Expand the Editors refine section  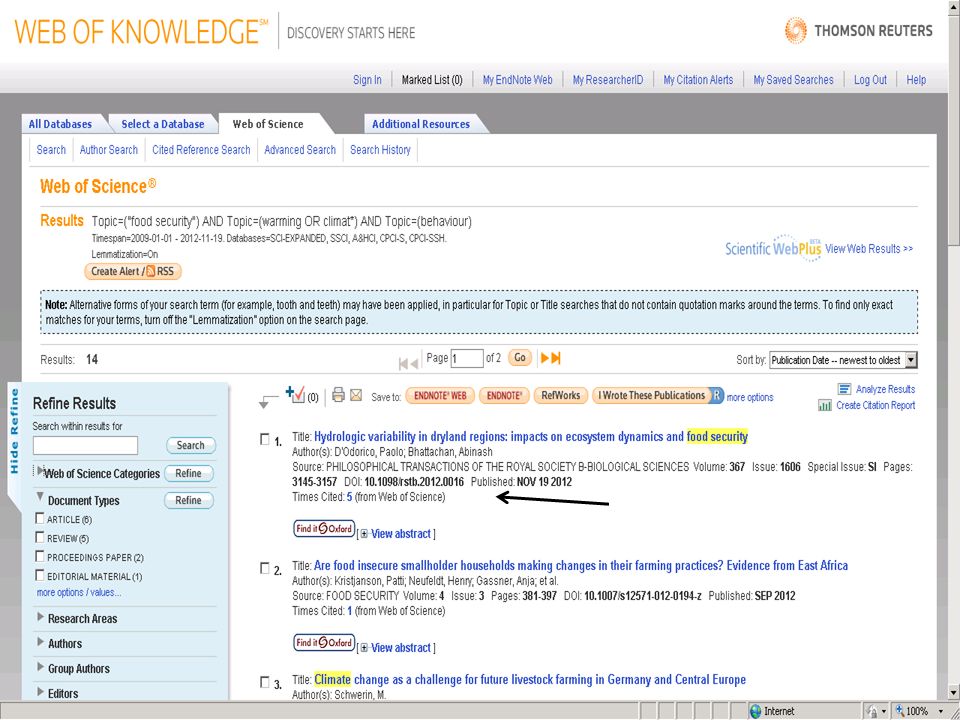pos(41,692)
